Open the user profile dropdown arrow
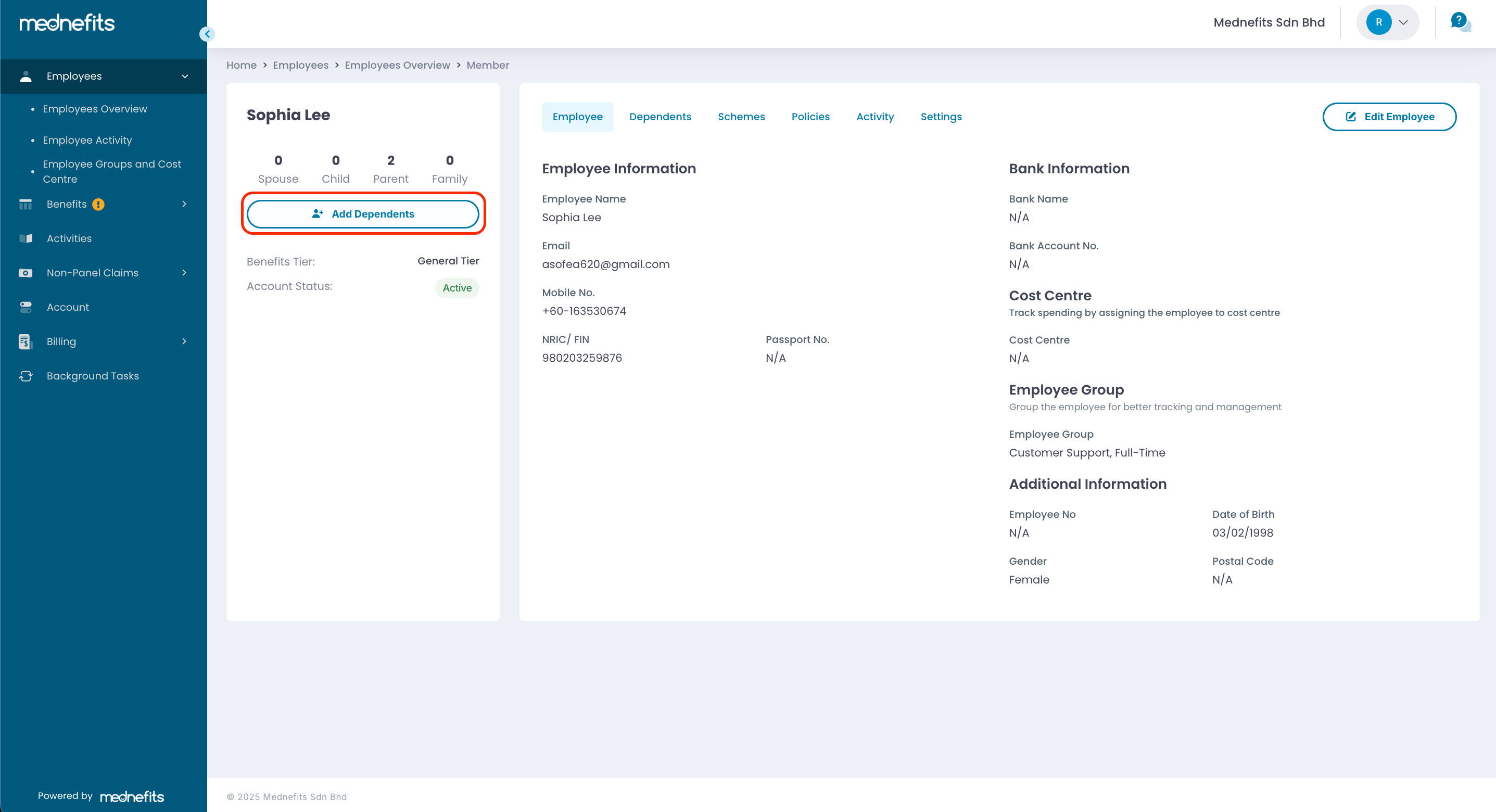 pyautogui.click(x=1403, y=23)
